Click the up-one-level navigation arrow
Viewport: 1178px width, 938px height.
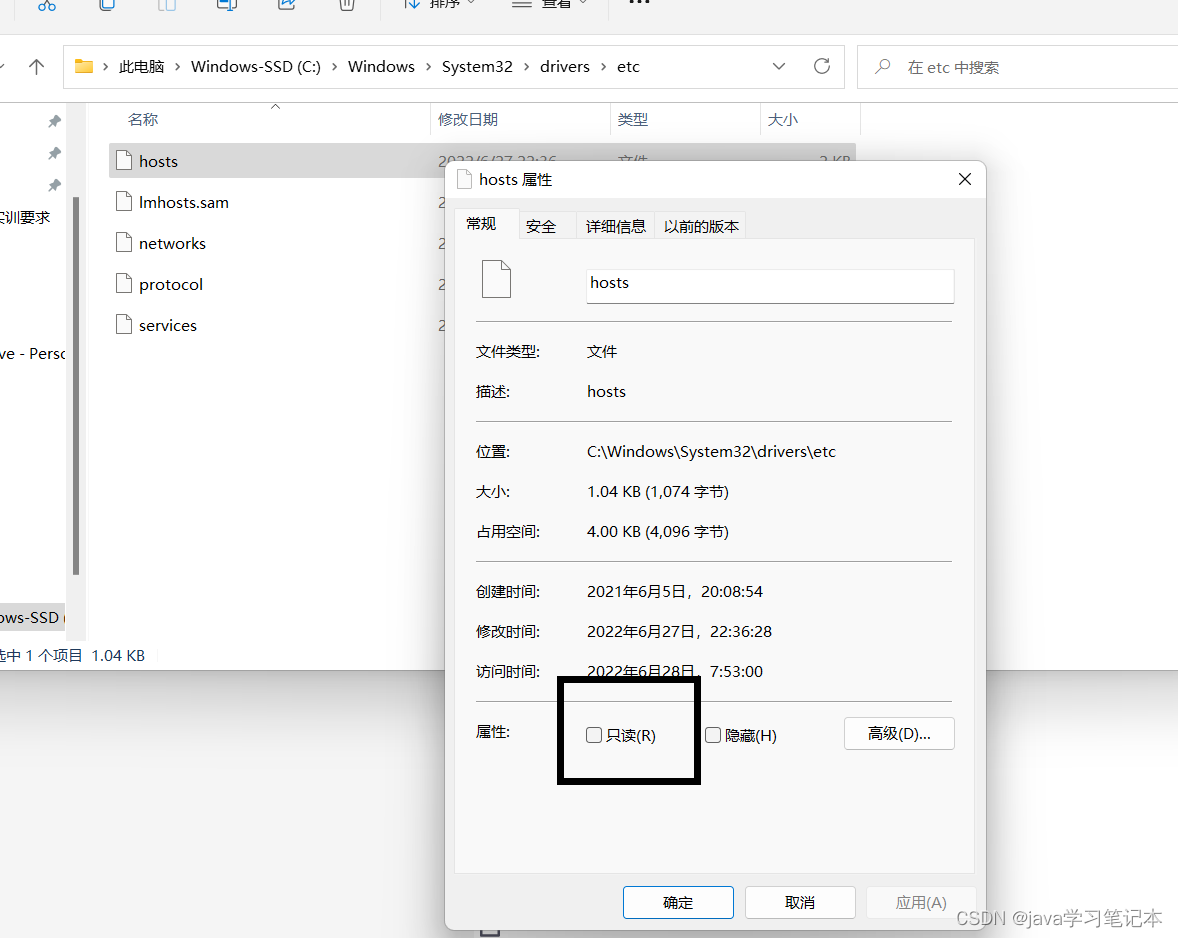37,66
